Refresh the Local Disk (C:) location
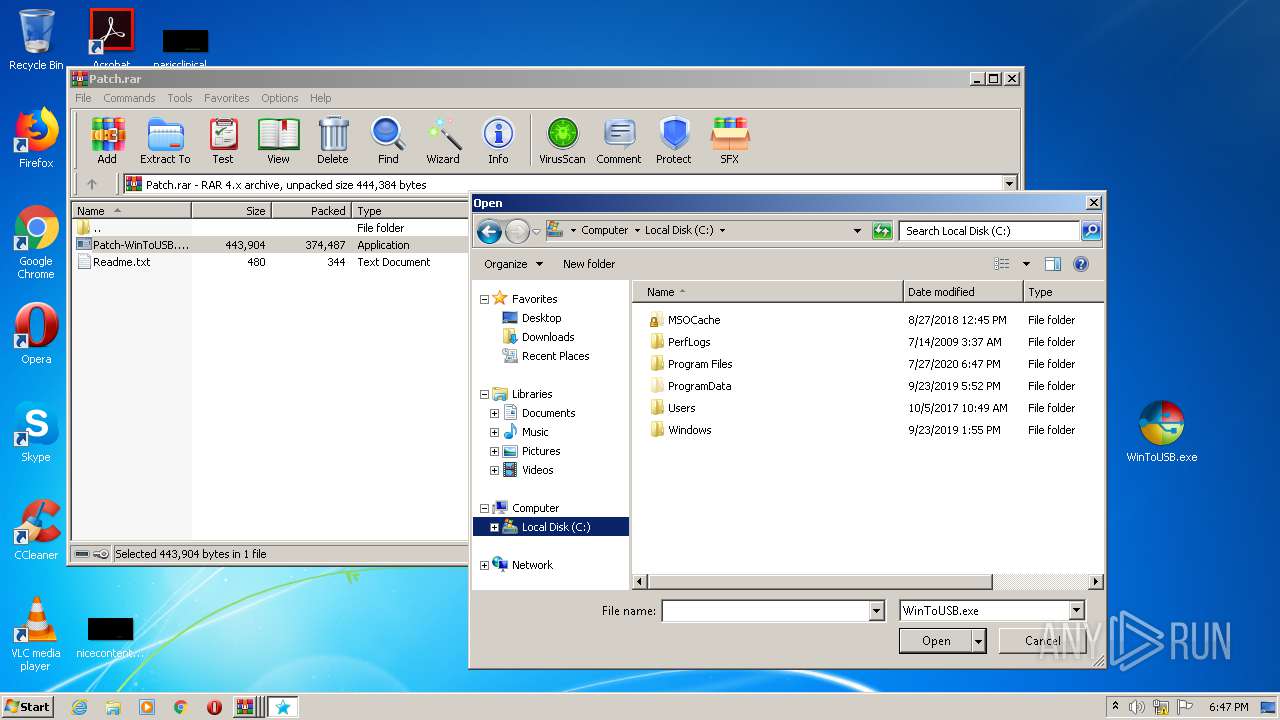Screen dimensions: 1280x720 [x=881, y=231]
